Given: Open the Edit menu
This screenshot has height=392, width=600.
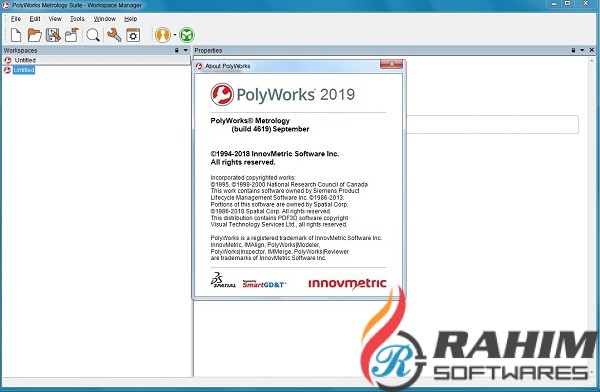Looking at the screenshot, I should point(35,19).
